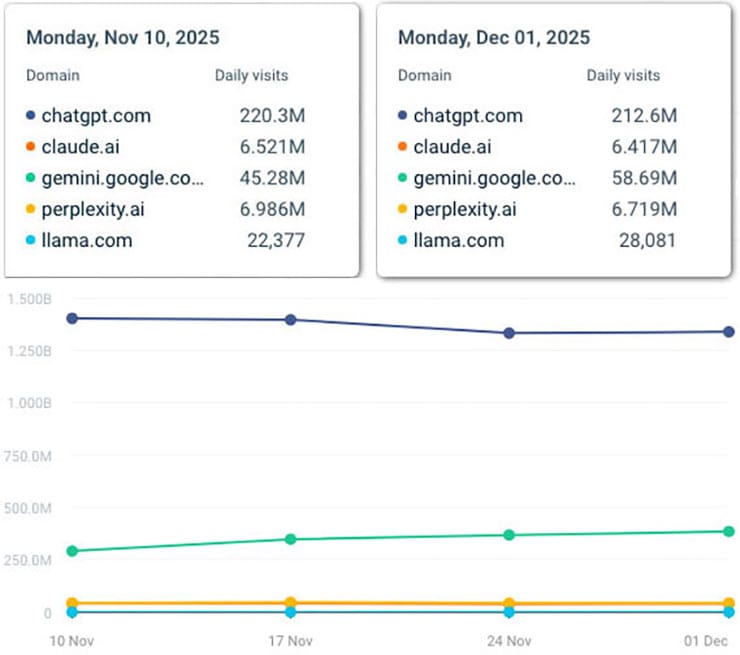This screenshot has width=740, height=655.
Task: Click Gemini green data point at 17 Nov
Action: (290, 539)
